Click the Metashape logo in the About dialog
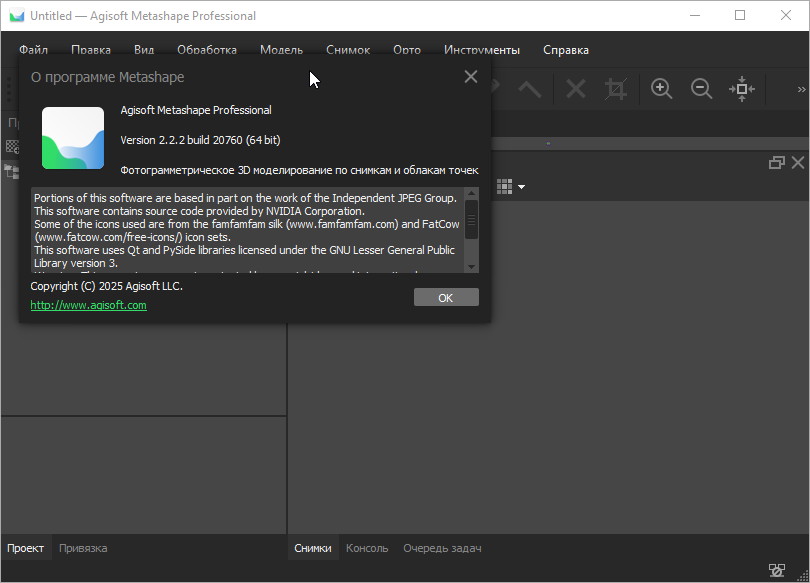This screenshot has width=810, height=583. 73,138
